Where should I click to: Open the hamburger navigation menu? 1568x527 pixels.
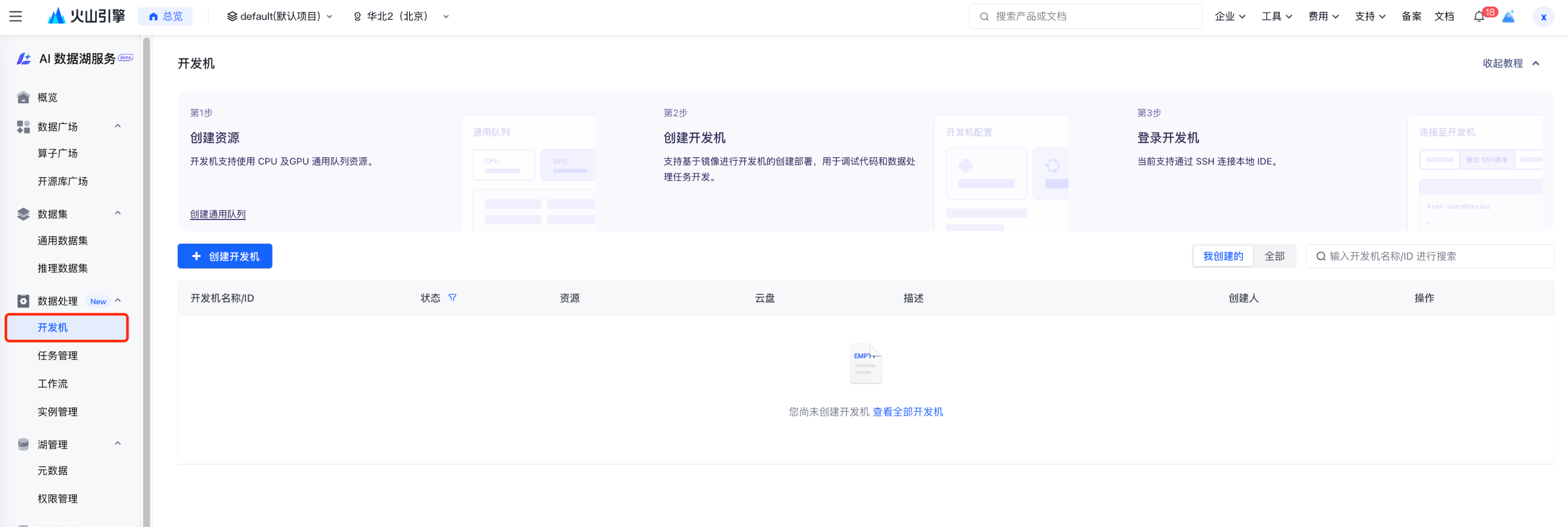click(16, 16)
